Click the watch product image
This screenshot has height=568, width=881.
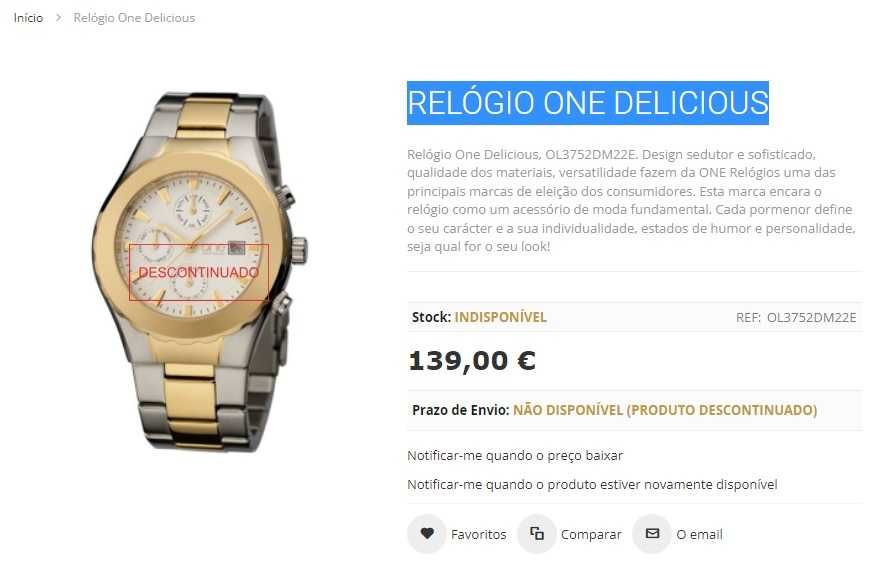(x=199, y=272)
